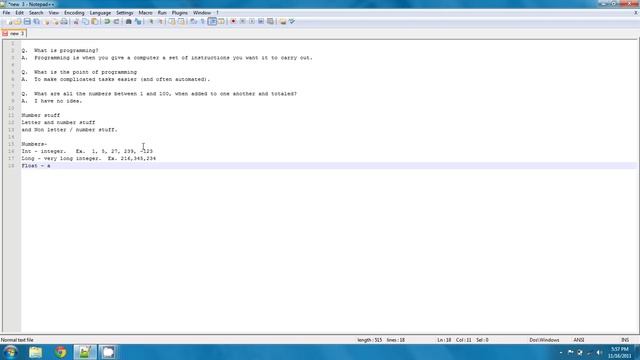Open the Run menu
The image size is (640, 360).
162,13
